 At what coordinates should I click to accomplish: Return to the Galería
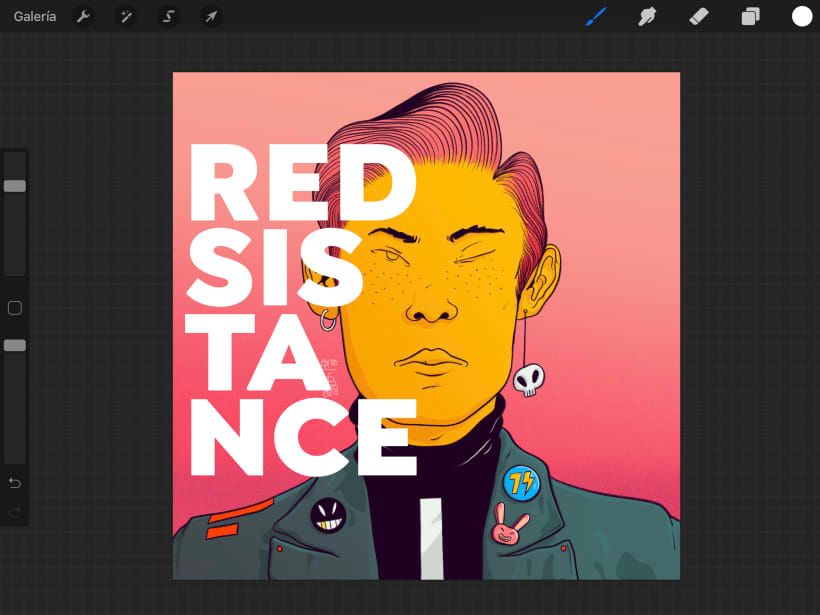point(35,16)
